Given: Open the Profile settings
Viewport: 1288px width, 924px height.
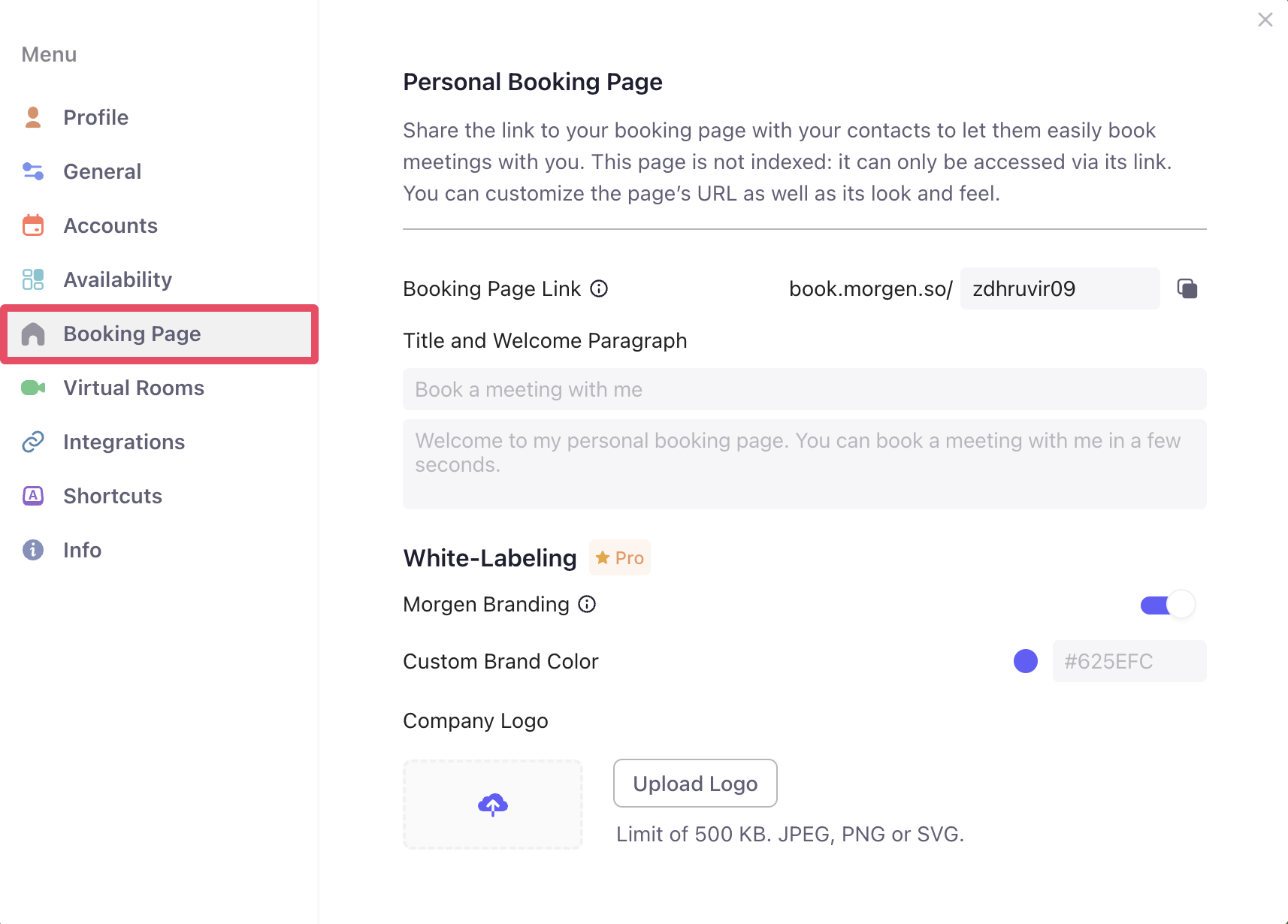Looking at the screenshot, I should pos(159,117).
